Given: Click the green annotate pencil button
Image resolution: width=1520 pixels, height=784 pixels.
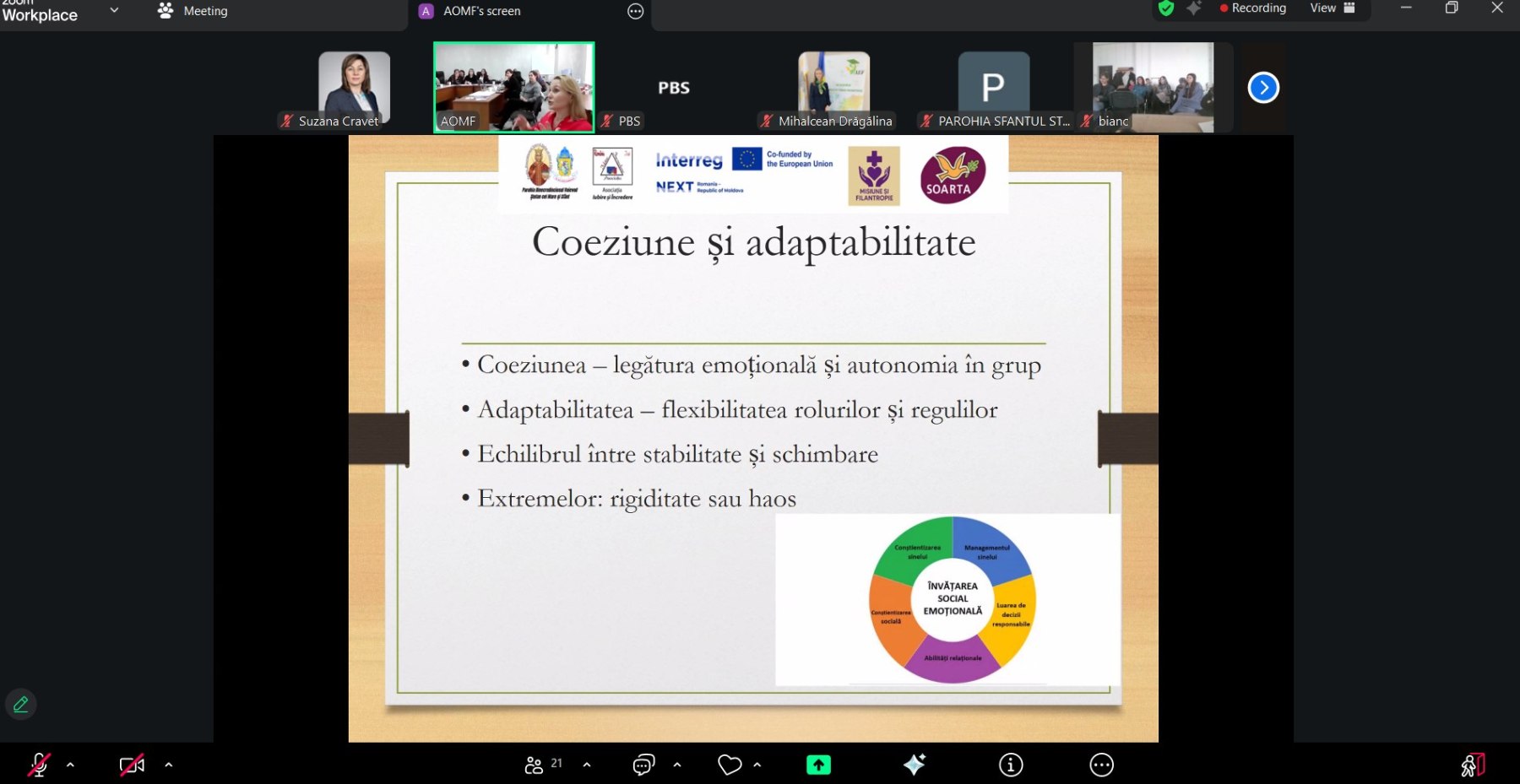Looking at the screenshot, I should click(x=21, y=704).
